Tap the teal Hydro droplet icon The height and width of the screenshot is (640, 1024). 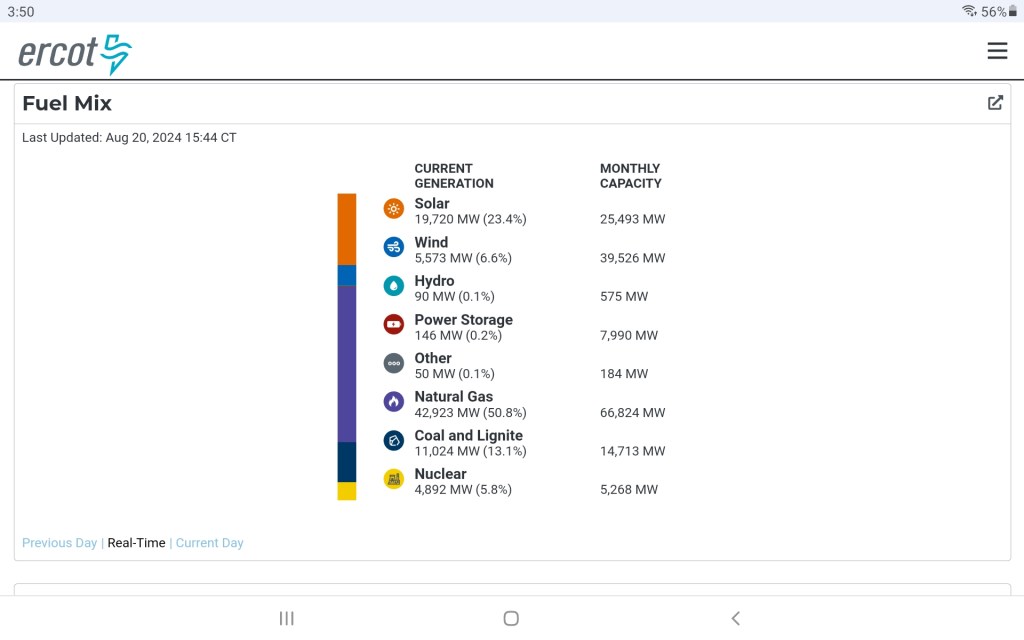(394, 286)
